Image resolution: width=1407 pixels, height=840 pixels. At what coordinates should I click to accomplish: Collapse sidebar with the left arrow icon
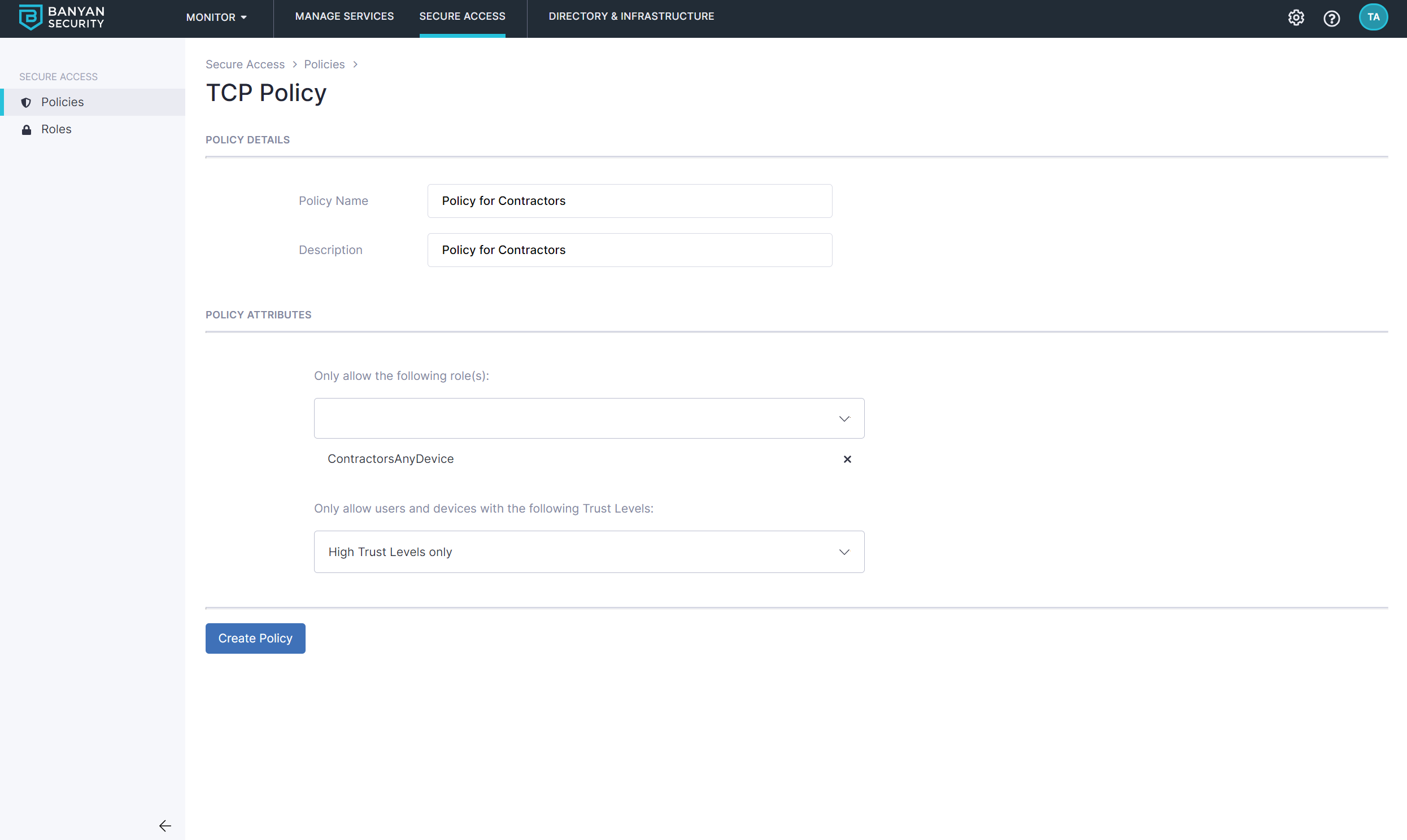[x=165, y=826]
